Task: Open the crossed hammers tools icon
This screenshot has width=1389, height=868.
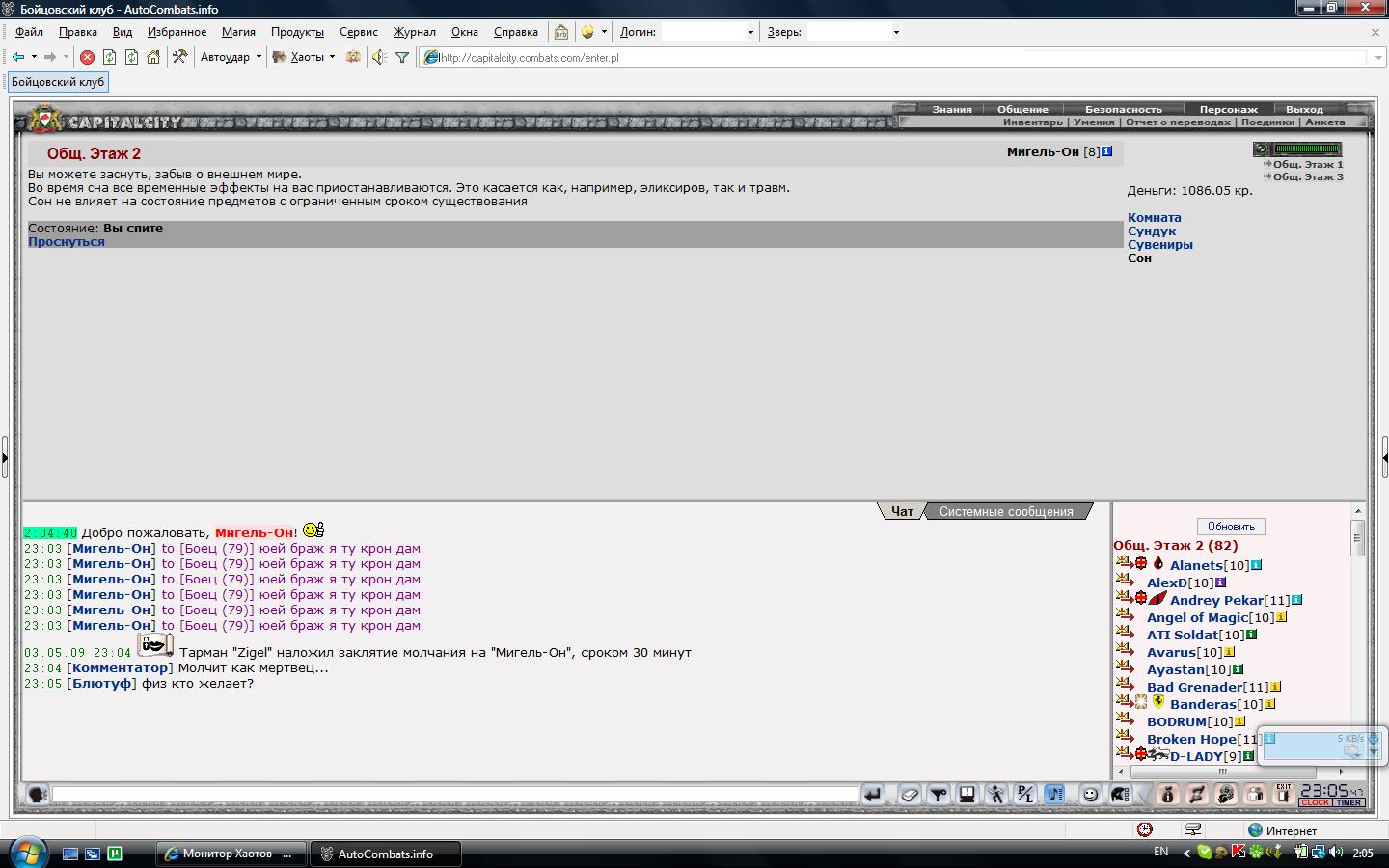Action: (x=179, y=57)
